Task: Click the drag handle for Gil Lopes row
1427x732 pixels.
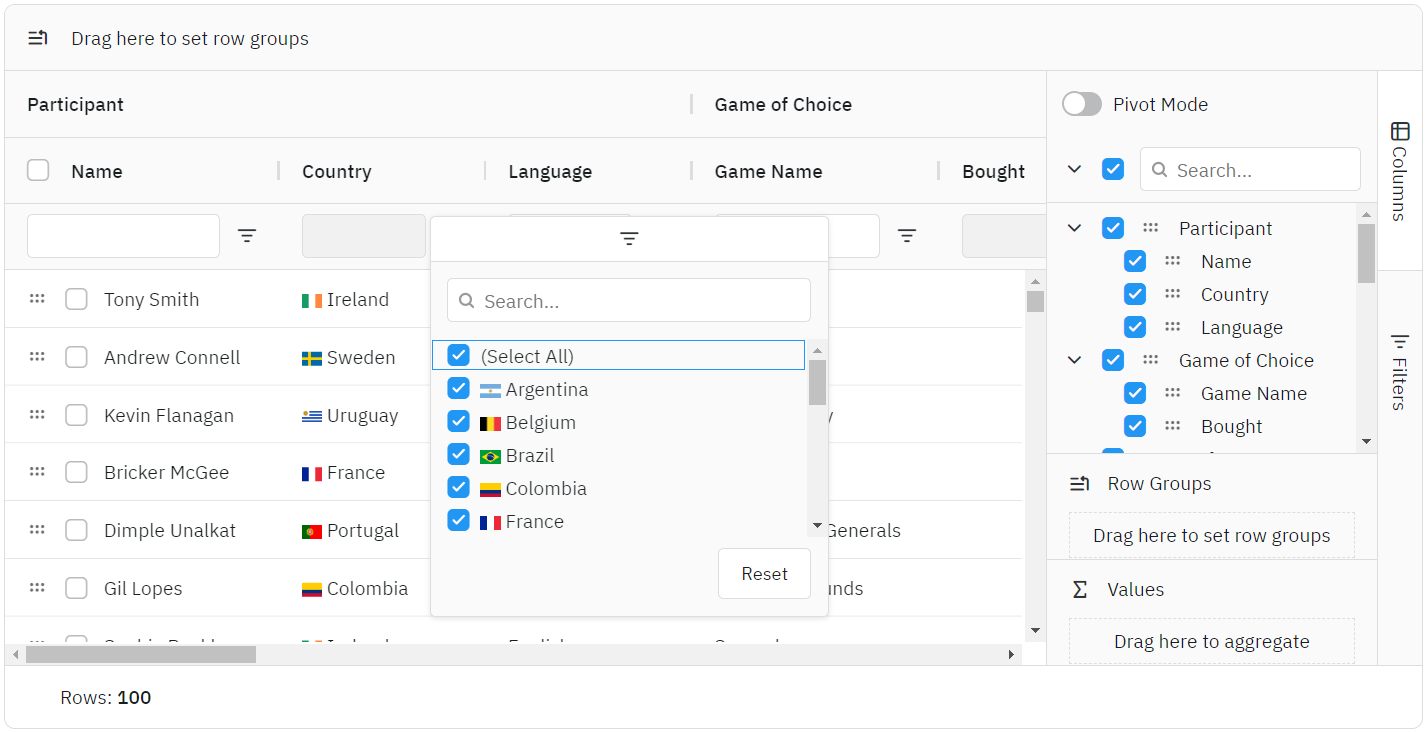Action: click(37, 588)
